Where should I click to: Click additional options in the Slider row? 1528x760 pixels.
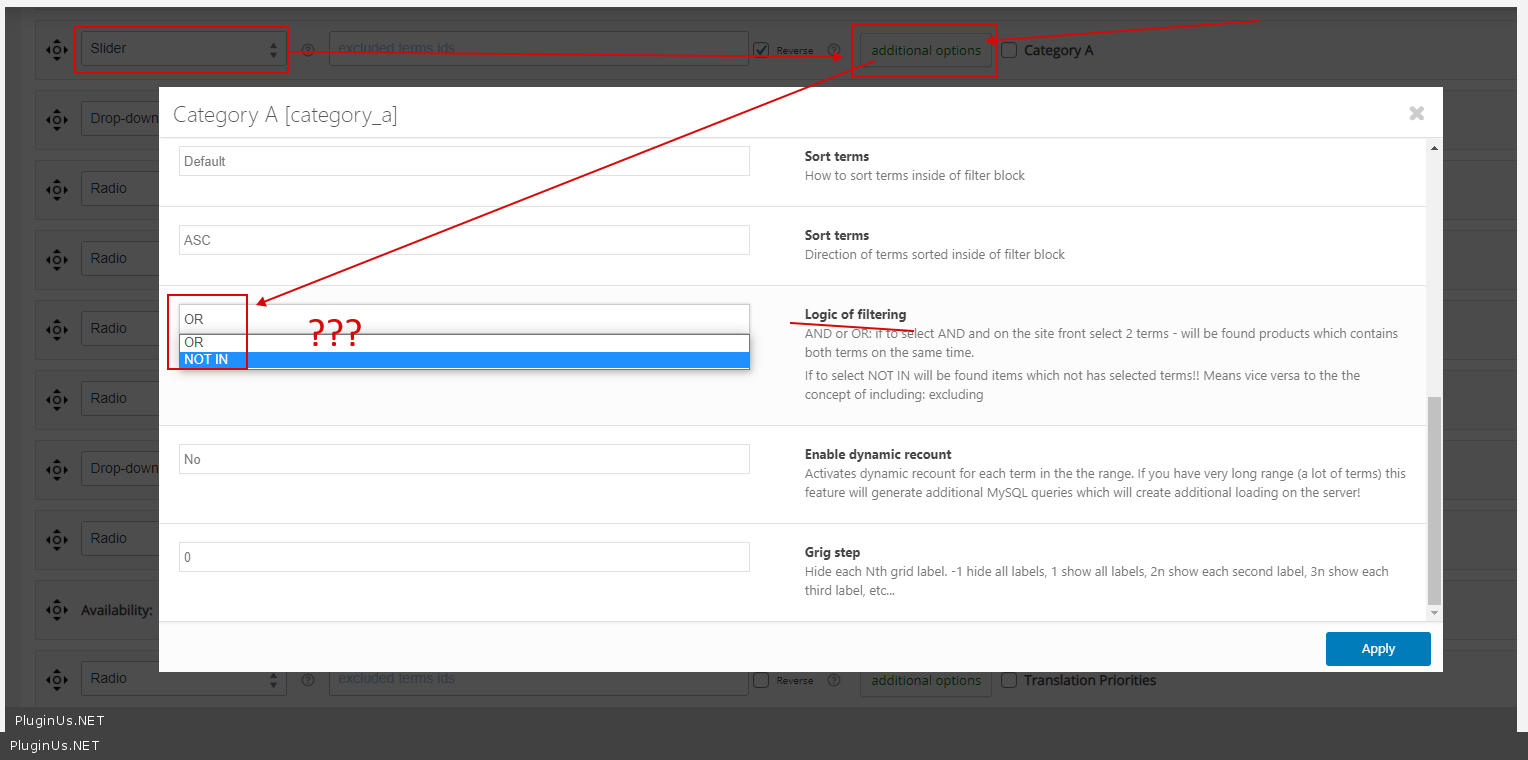pyautogui.click(x=926, y=50)
